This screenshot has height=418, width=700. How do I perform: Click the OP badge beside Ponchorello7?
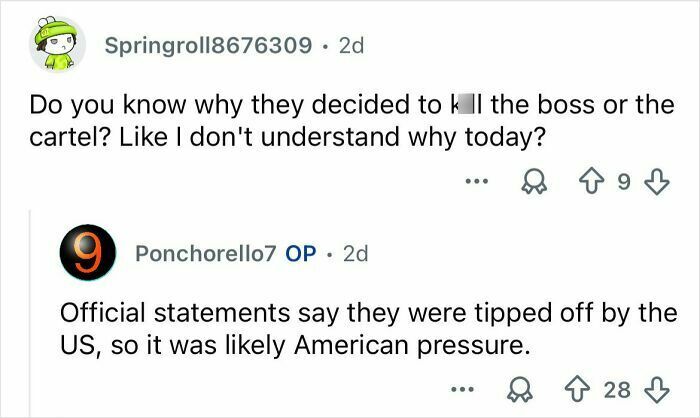[x=301, y=254]
